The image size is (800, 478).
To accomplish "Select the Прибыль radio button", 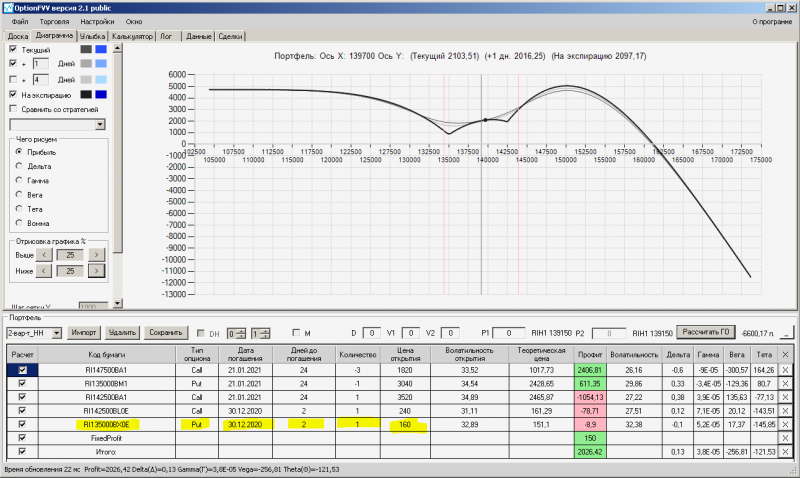I will [x=19, y=152].
